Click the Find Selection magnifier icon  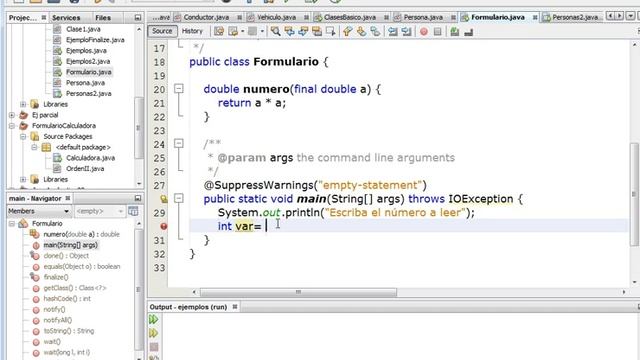[276, 31]
